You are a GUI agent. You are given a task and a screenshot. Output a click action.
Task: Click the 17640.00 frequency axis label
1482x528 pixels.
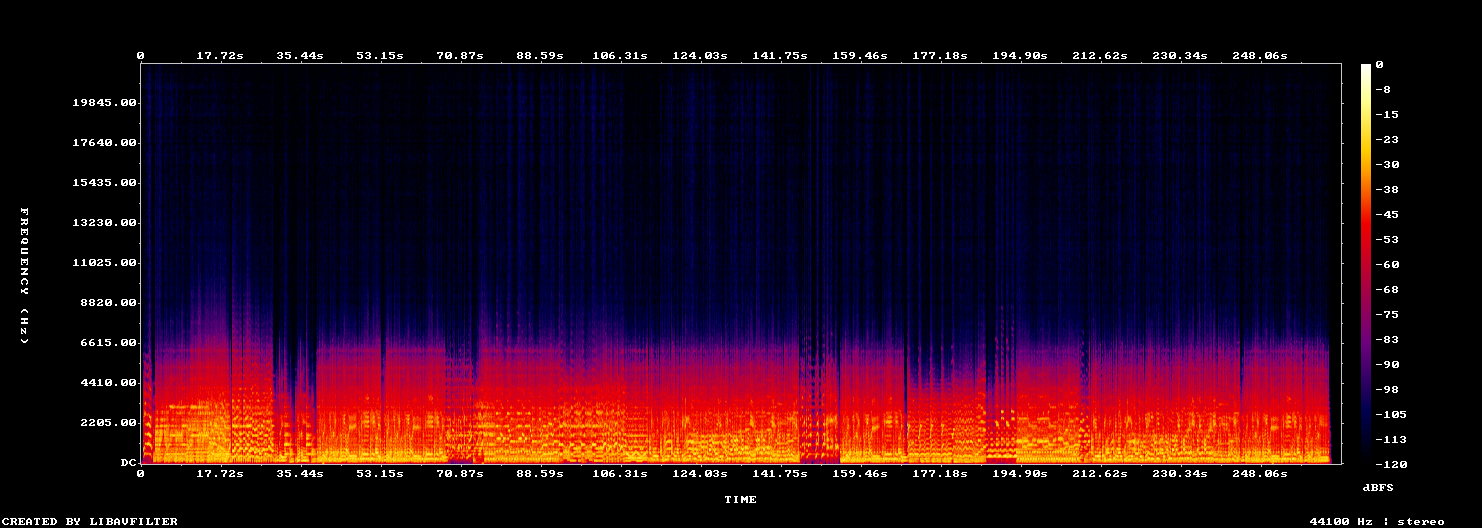tap(104, 143)
